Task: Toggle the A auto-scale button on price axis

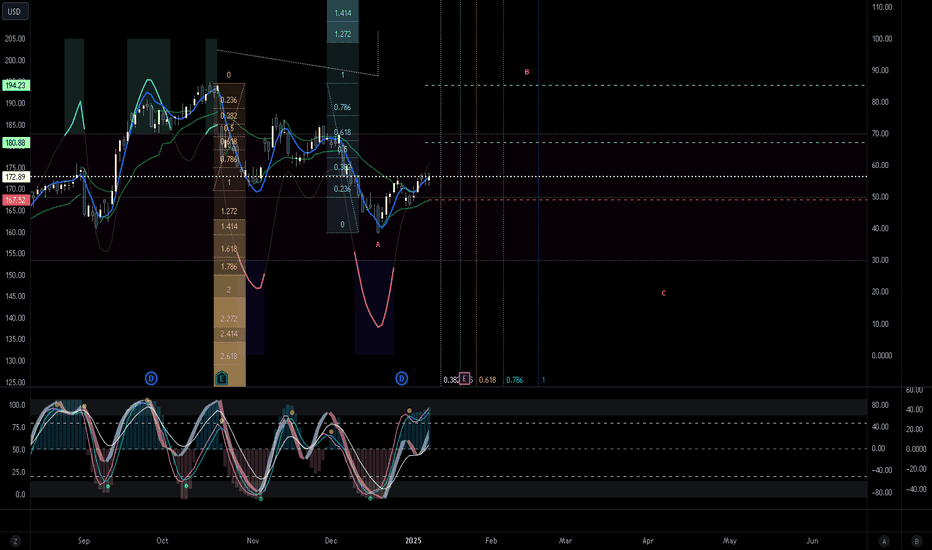Action: click(884, 541)
